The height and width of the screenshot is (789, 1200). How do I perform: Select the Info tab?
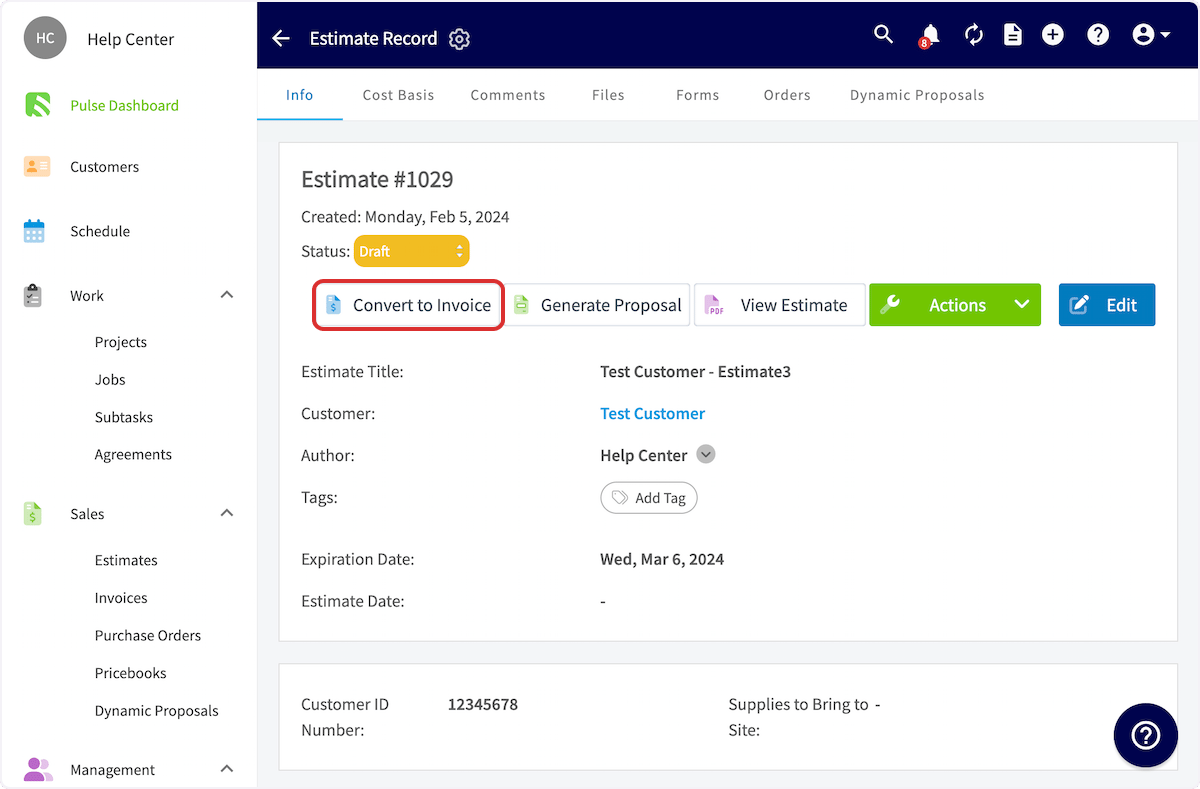(299, 95)
